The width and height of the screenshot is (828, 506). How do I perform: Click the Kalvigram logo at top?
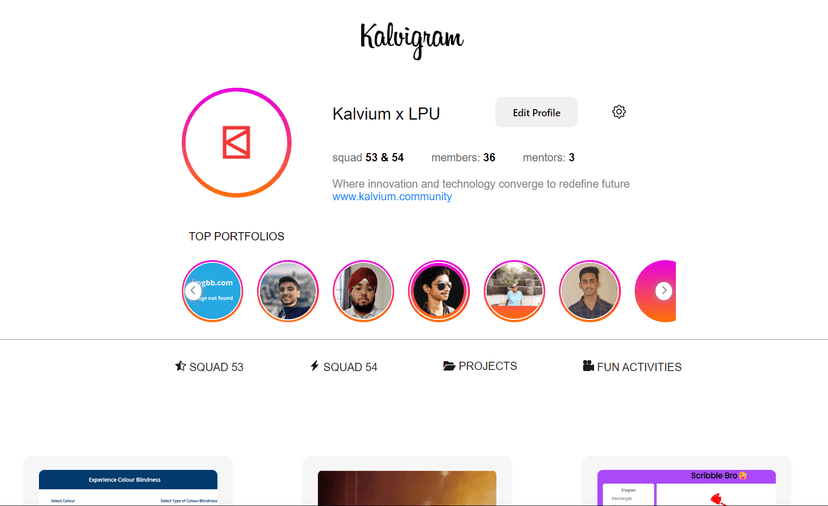[412, 40]
